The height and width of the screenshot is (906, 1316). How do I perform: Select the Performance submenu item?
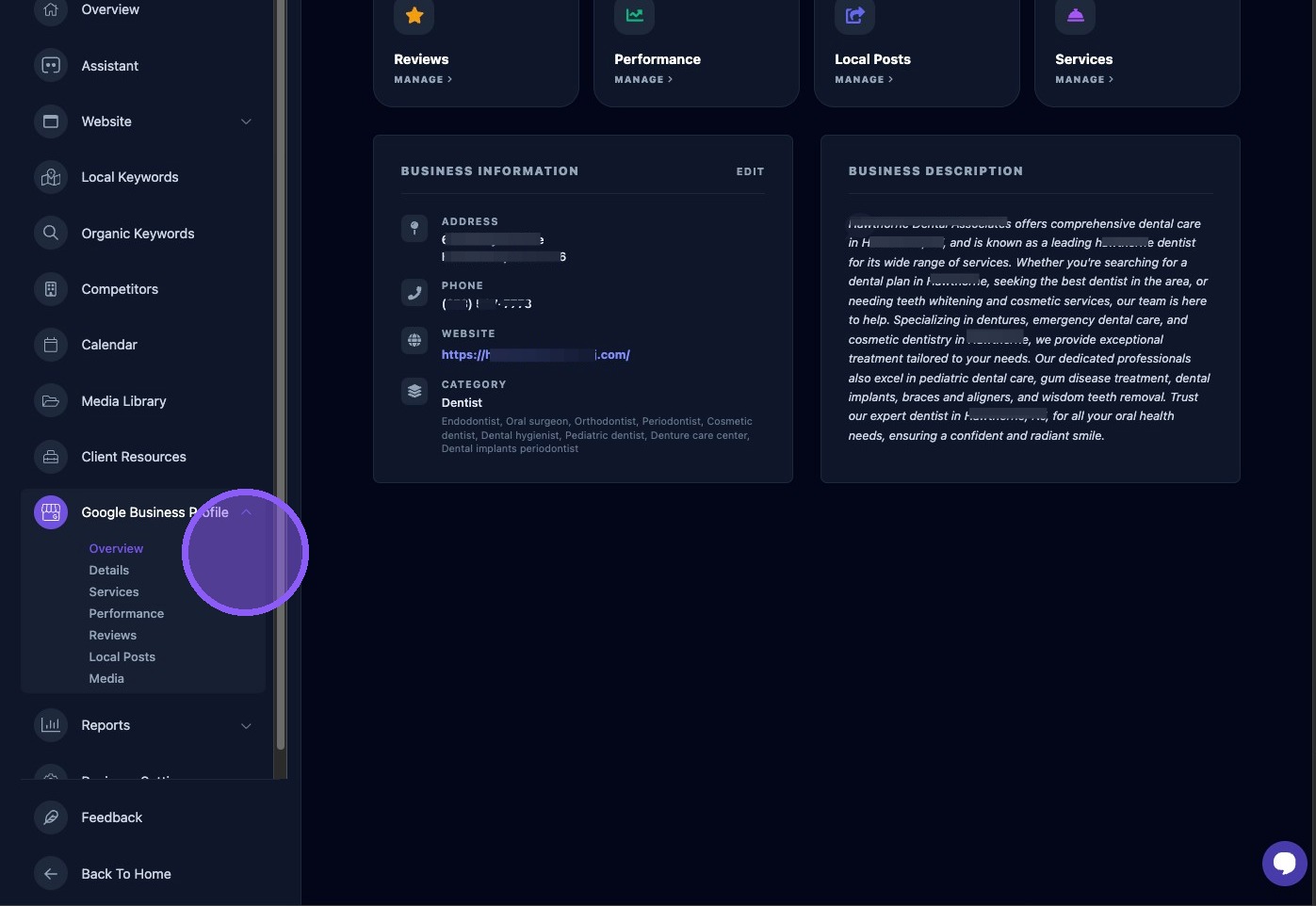(x=126, y=614)
